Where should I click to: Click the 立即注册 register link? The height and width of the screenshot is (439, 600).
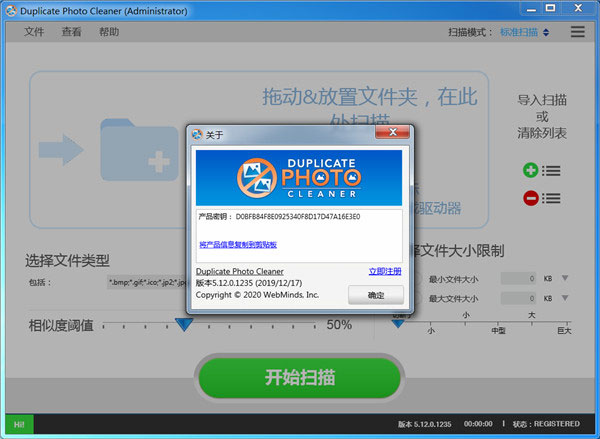point(385,271)
